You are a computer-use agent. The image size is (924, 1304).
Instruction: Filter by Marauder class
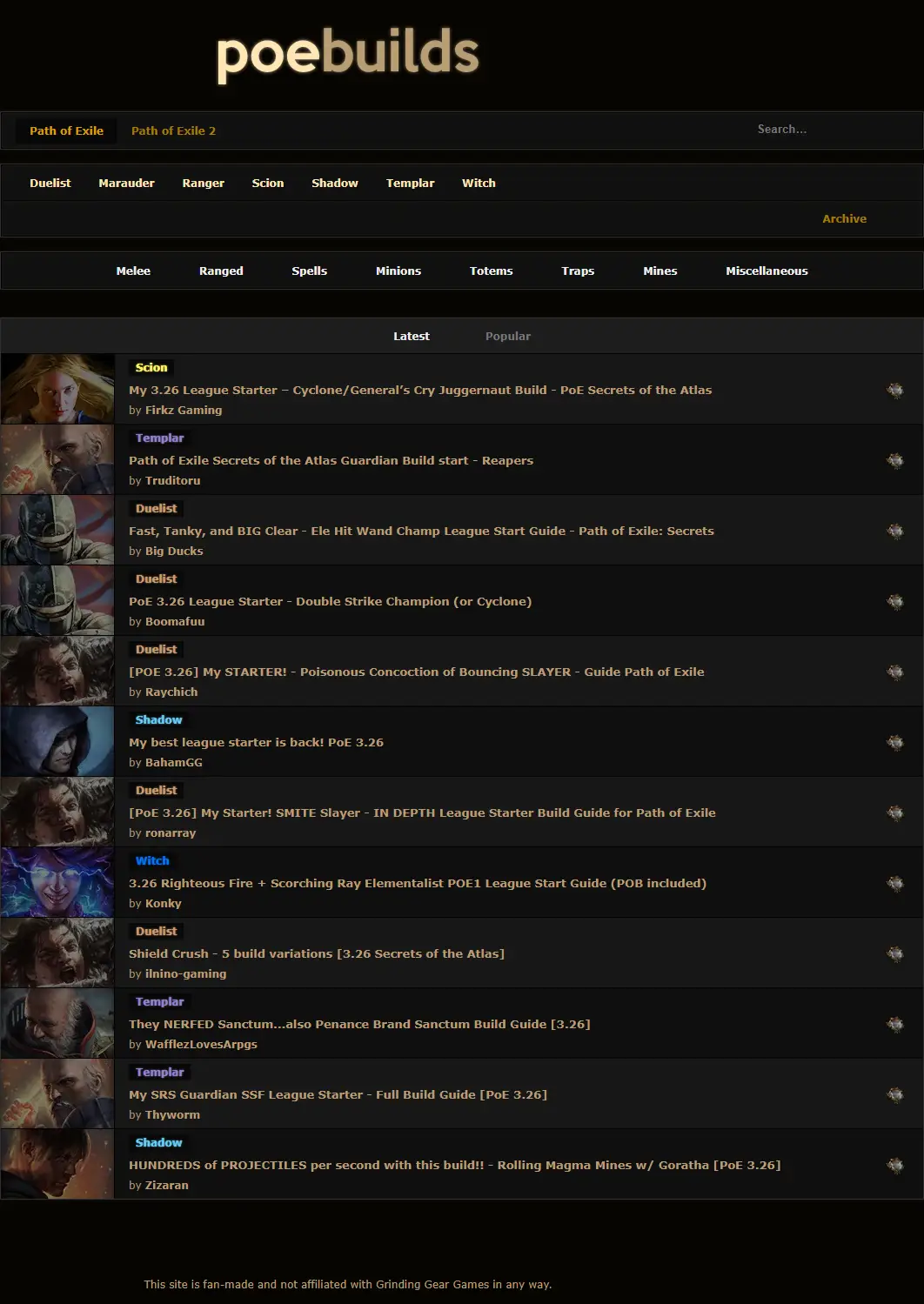coord(126,183)
